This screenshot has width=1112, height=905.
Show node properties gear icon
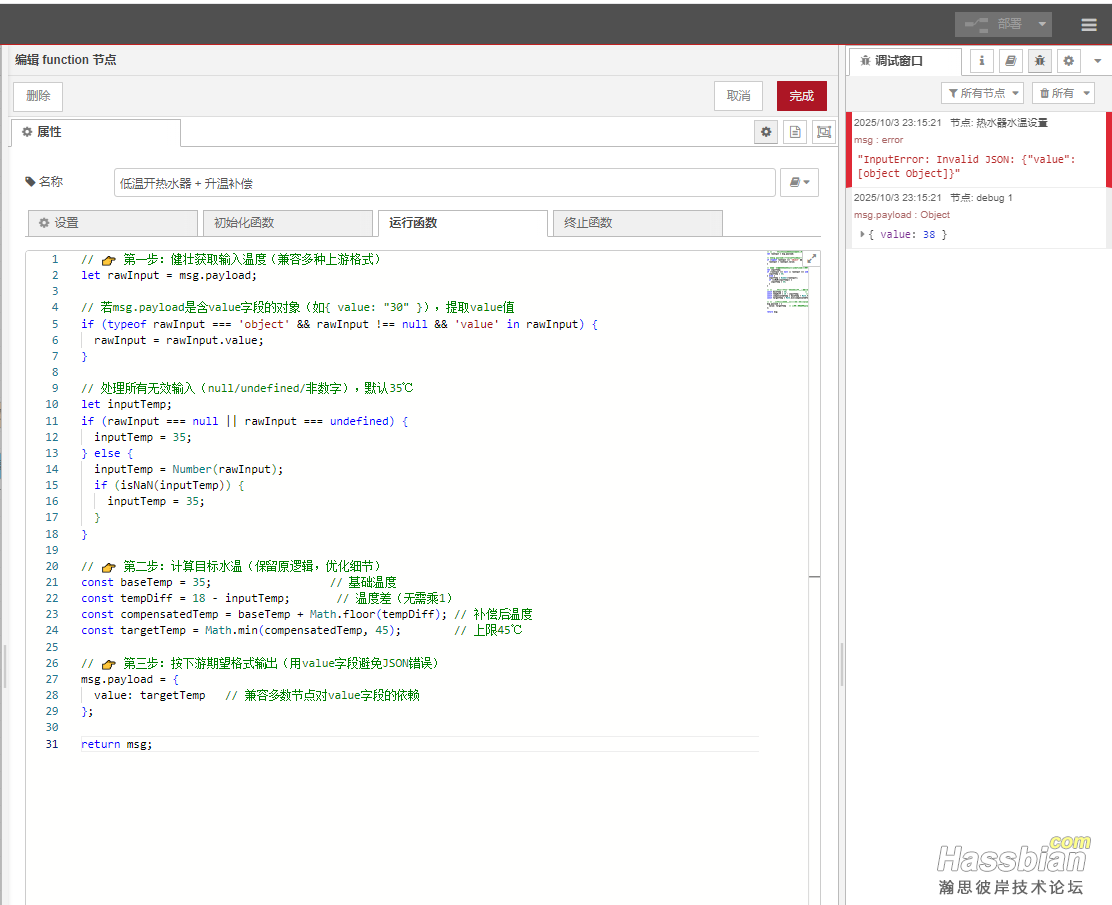click(766, 132)
